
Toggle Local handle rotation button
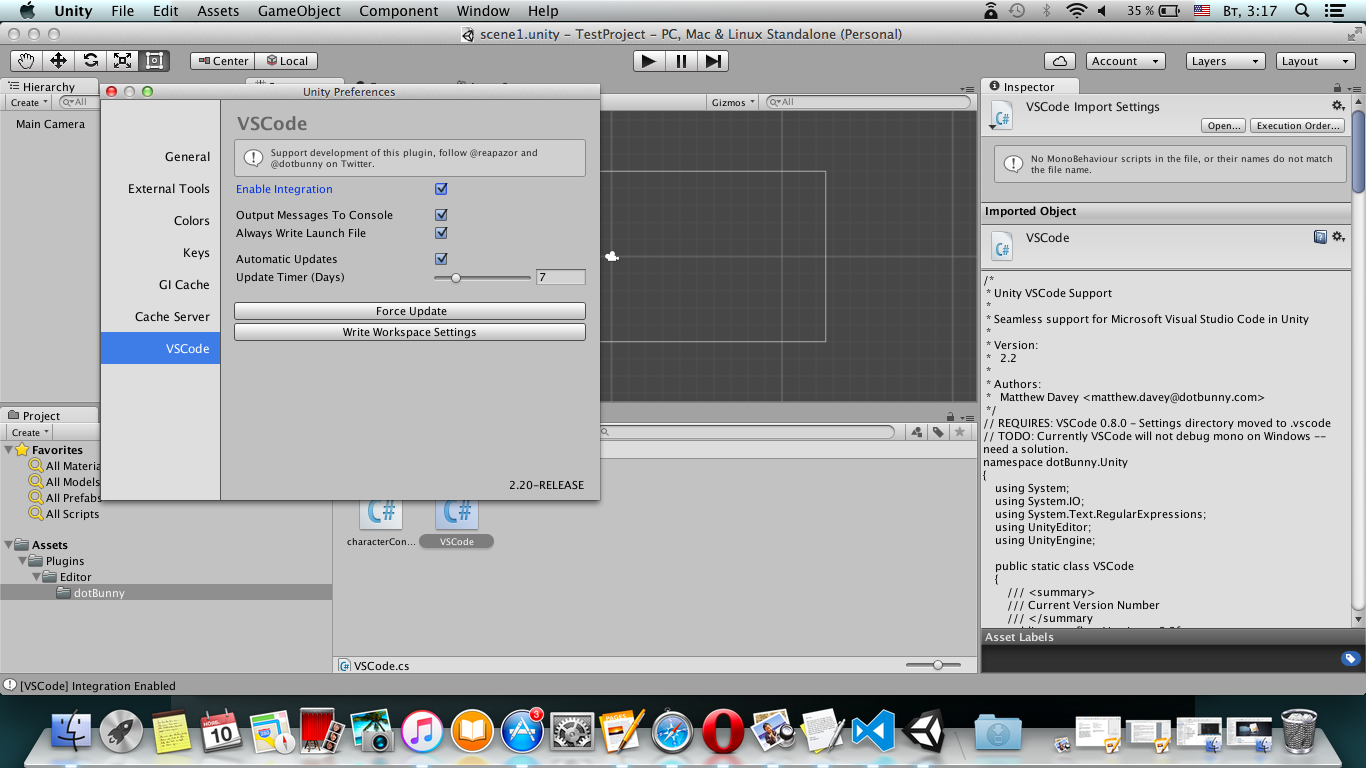click(x=287, y=61)
